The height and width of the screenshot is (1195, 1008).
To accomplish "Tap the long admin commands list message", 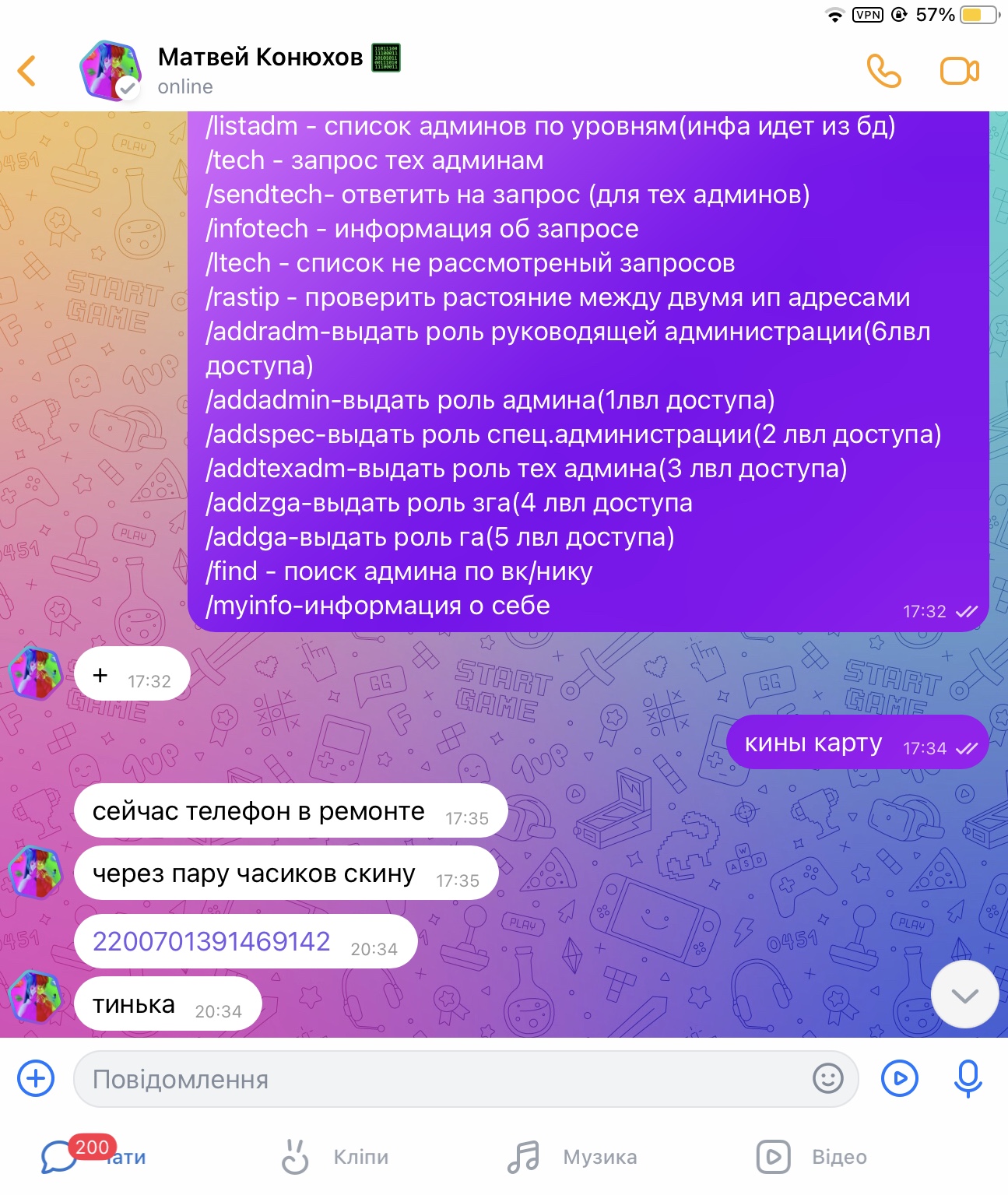I will [x=588, y=366].
